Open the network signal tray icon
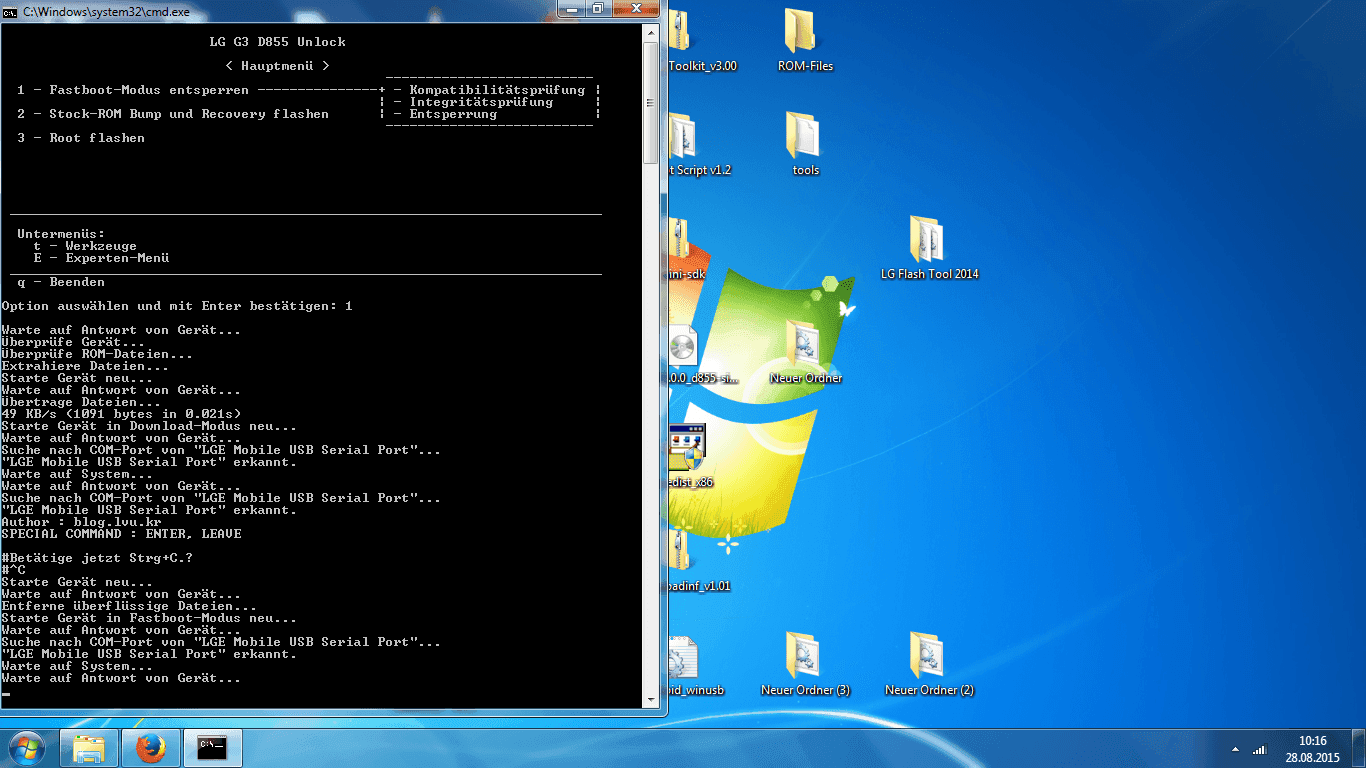Image resolution: width=1366 pixels, height=768 pixels. tap(1260, 749)
